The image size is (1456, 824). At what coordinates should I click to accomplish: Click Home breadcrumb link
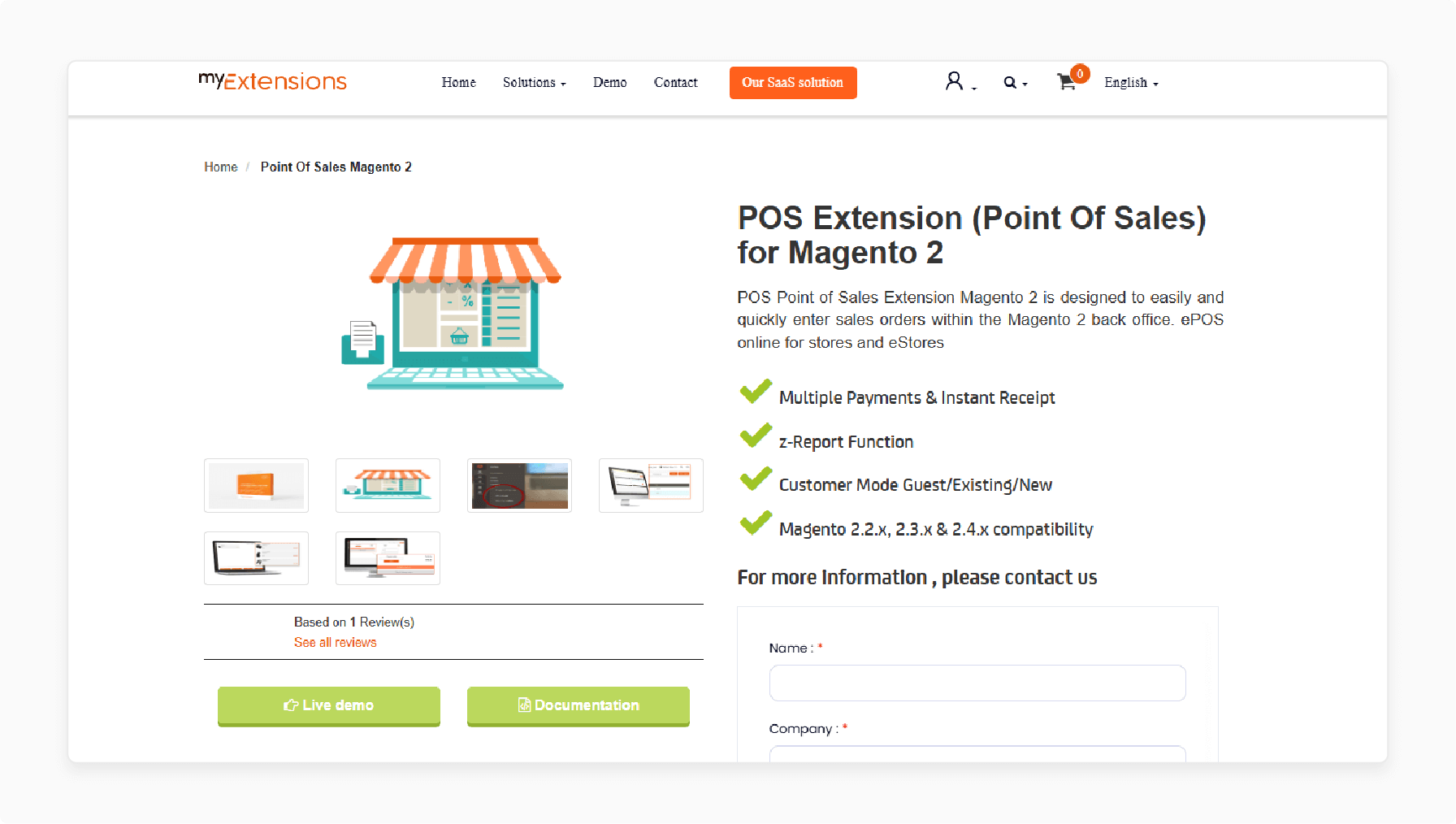point(220,167)
